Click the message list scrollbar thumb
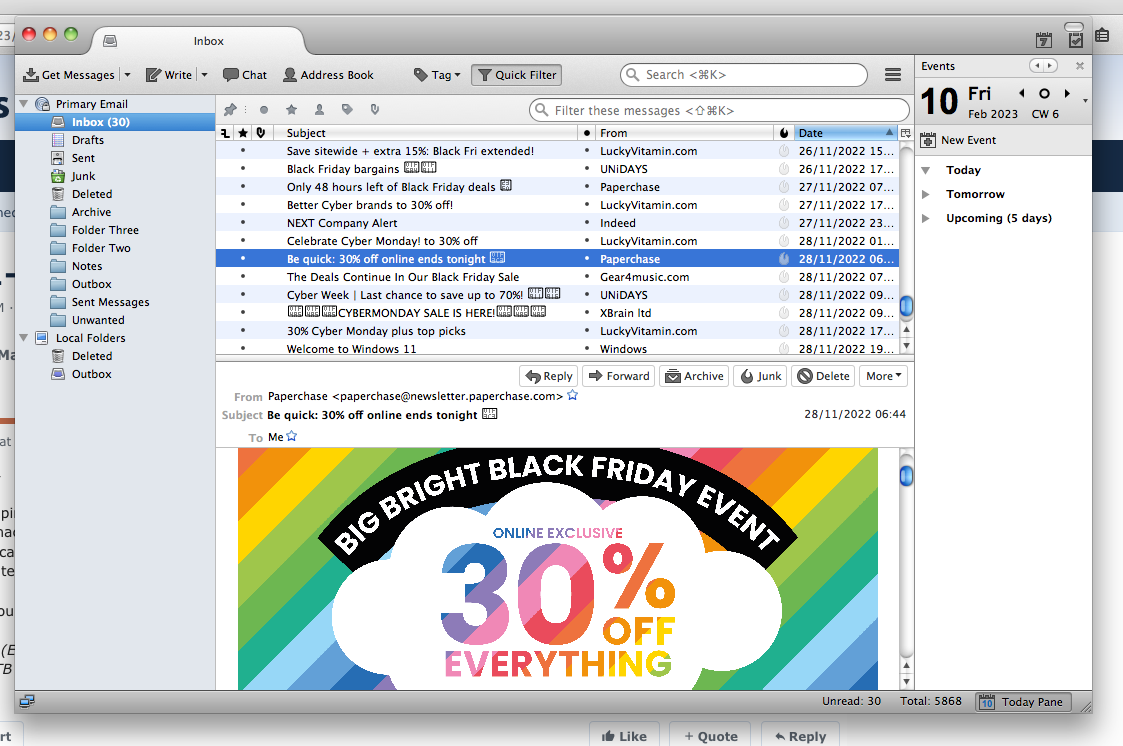Image resolution: width=1123 pixels, height=746 pixels. 906,306
